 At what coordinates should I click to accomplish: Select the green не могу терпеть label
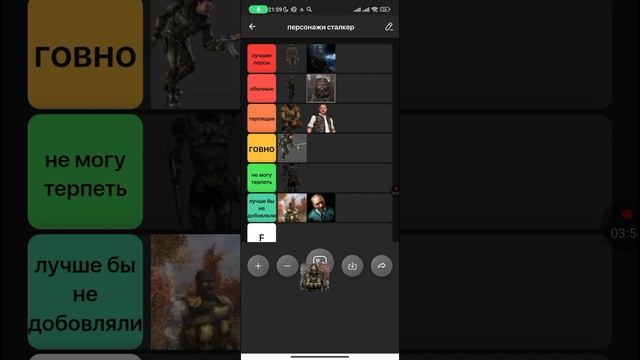pos(262,178)
